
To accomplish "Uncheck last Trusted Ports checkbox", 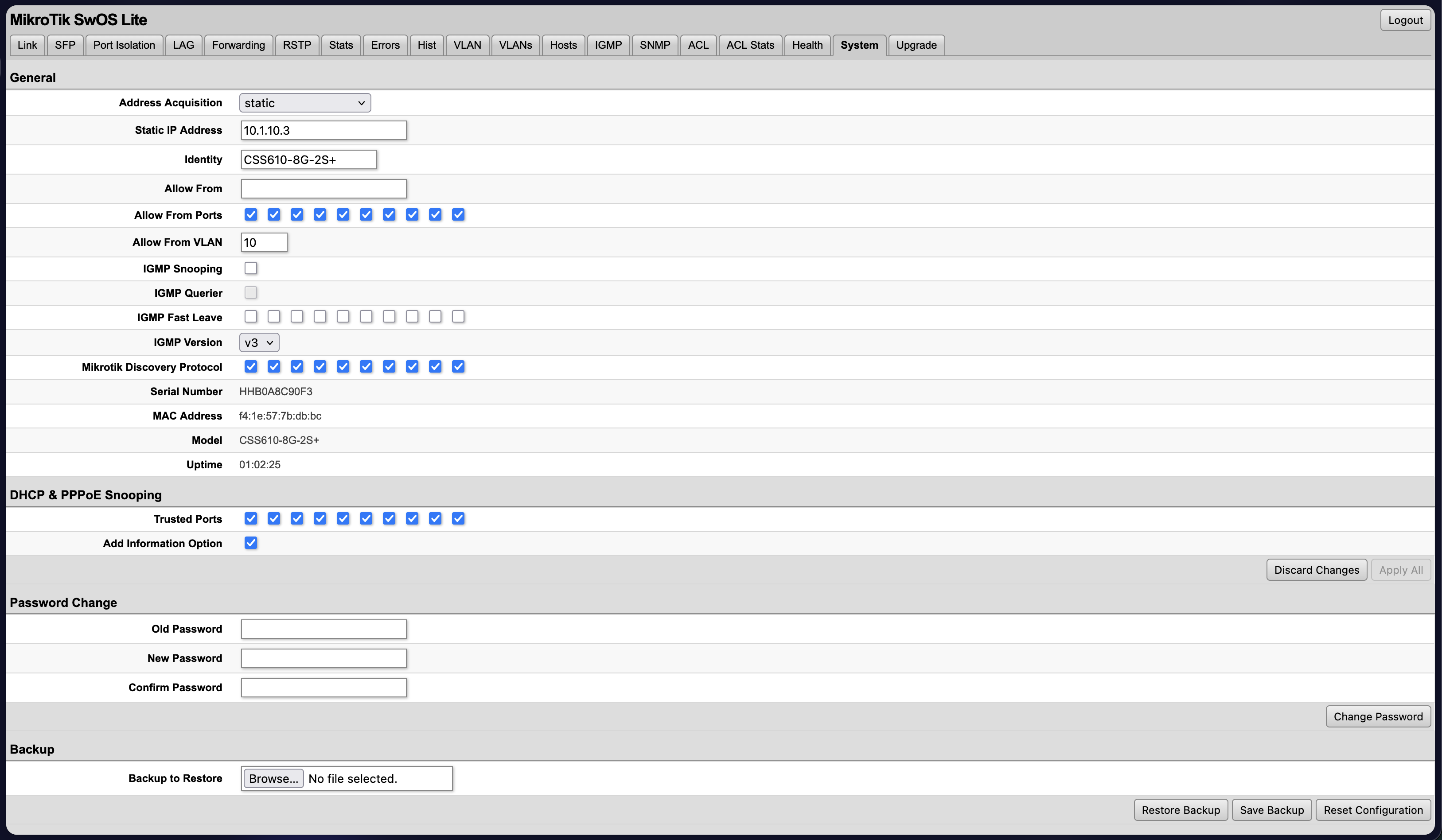I will coord(458,518).
